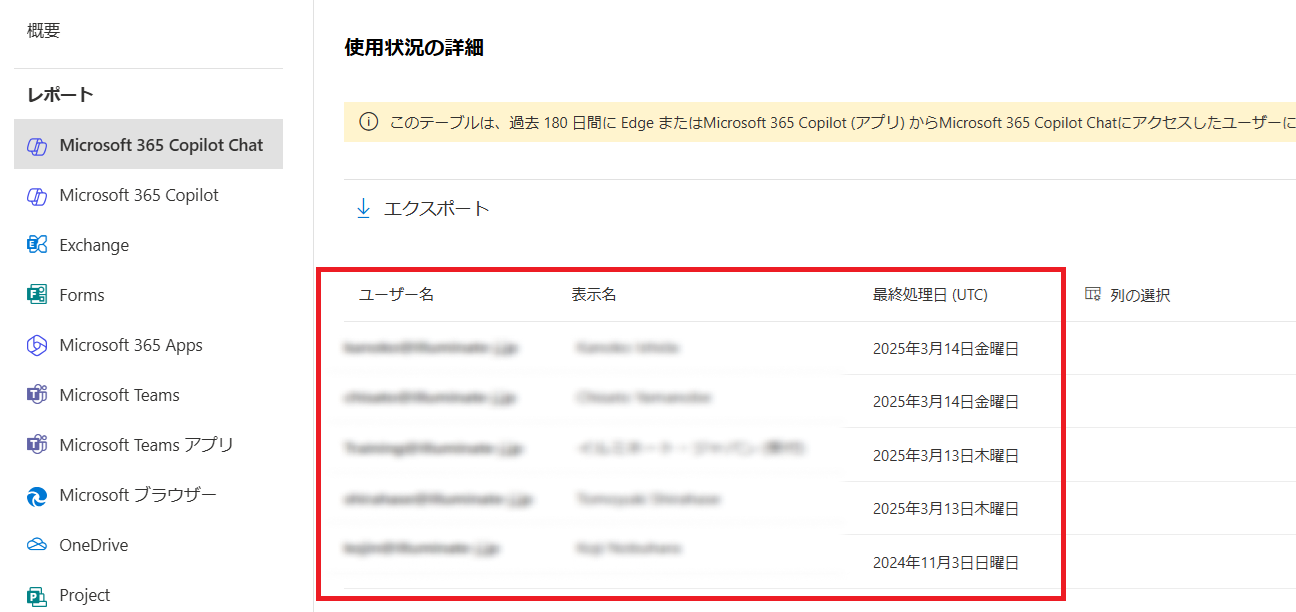View the OneDrive report icon
Image resolution: width=1296 pixels, height=612 pixels.
coord(37,545)
